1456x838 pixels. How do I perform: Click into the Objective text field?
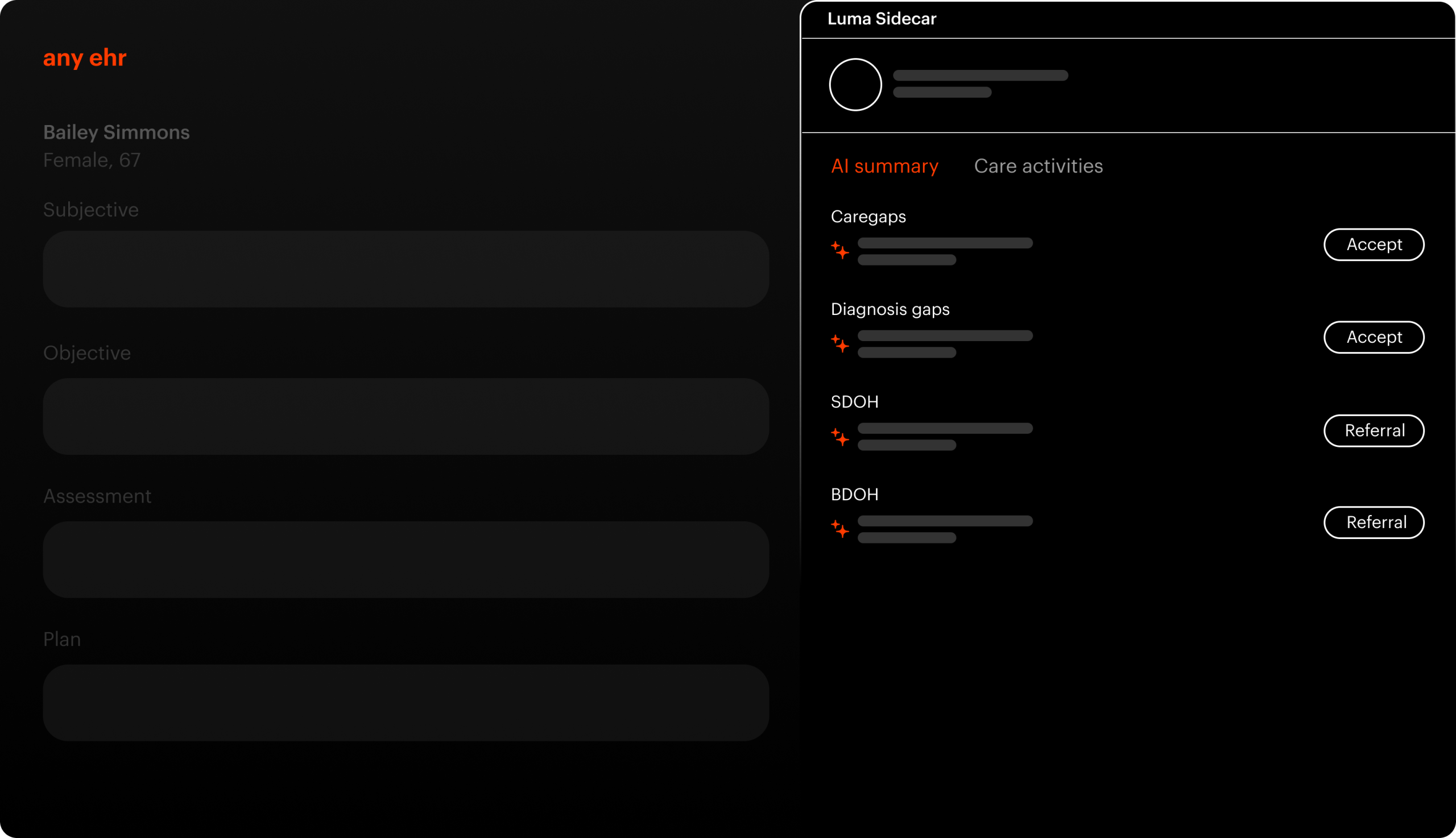(406, 416)
